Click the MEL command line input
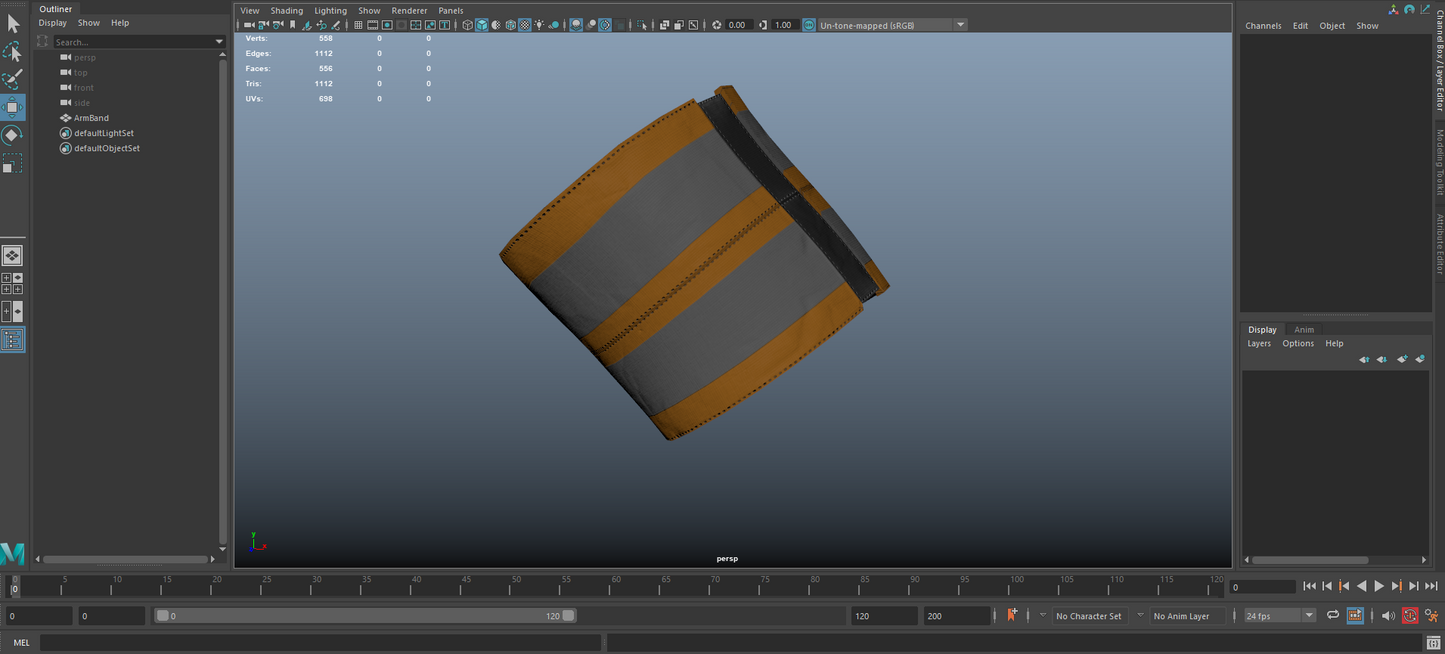Viewport: 1445px width, 654px height. pos(320,642)
